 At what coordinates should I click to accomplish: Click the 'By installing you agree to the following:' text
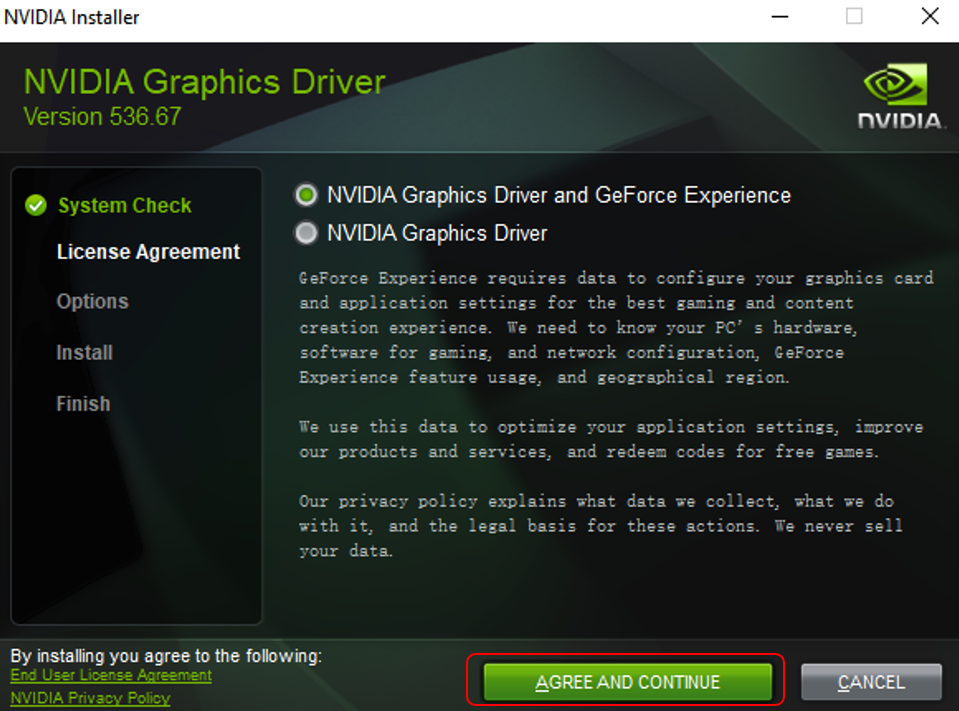pos(166,656)
